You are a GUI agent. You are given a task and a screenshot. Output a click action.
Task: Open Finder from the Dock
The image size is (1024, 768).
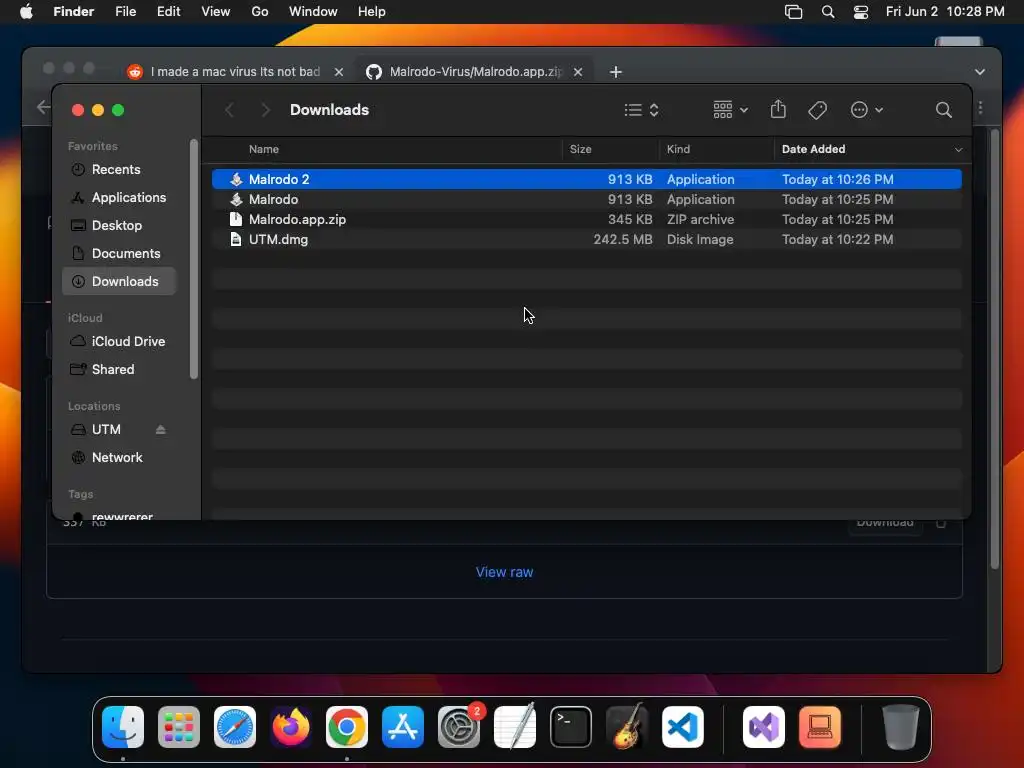click(x=123, y=727)
